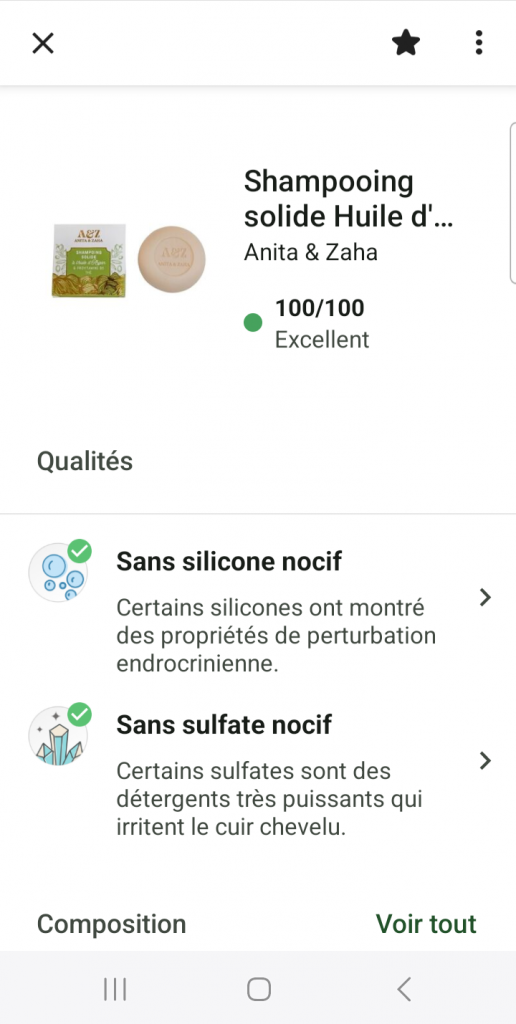Tap the green score dot indicator
Viewport: 516px width, 1024px height.
[253, 323]
